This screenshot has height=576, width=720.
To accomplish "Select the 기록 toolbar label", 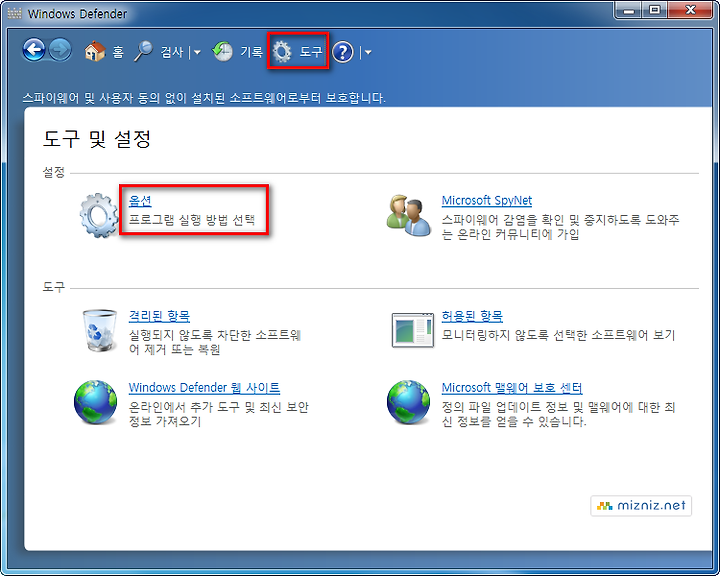I will [251, 52].
